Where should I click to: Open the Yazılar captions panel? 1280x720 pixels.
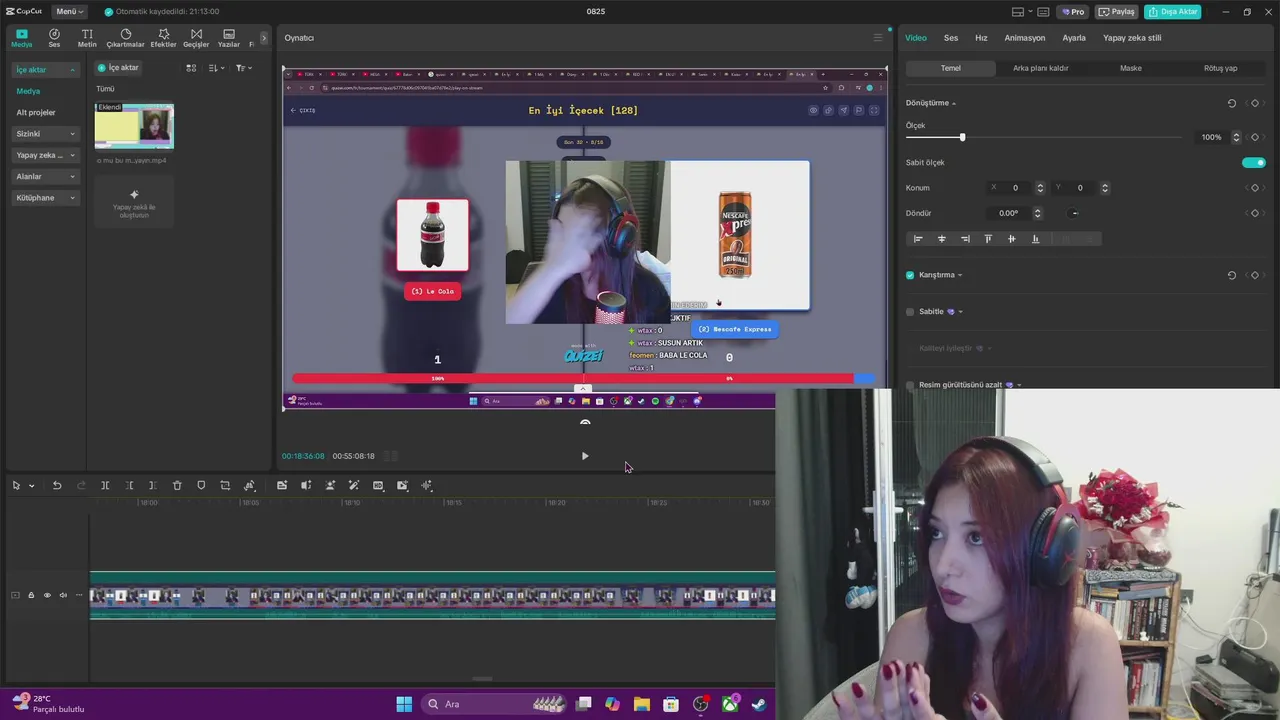(x=229, y=38)
